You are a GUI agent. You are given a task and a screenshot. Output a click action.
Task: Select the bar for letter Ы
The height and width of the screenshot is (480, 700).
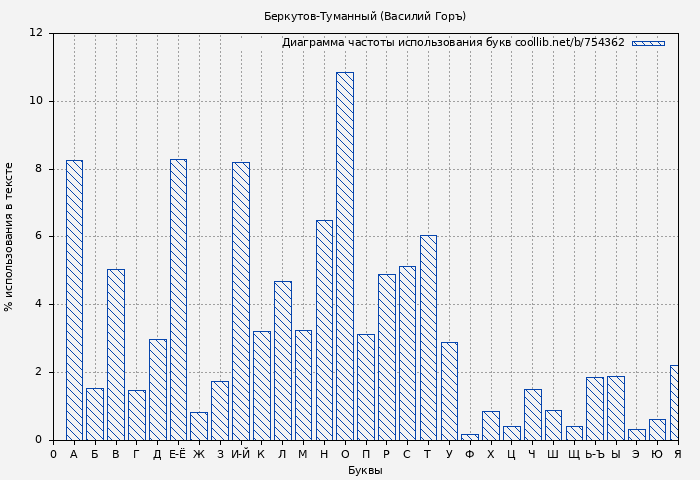click(615, 408)
